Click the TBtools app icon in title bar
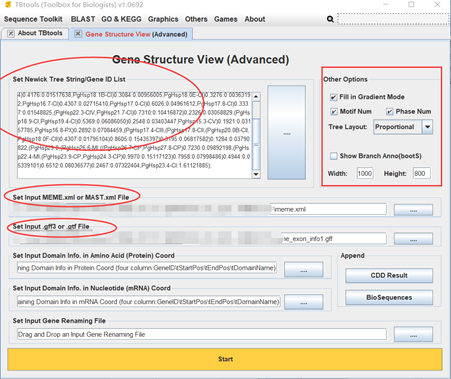The image size is (451, 379). [x=8, y=5]
